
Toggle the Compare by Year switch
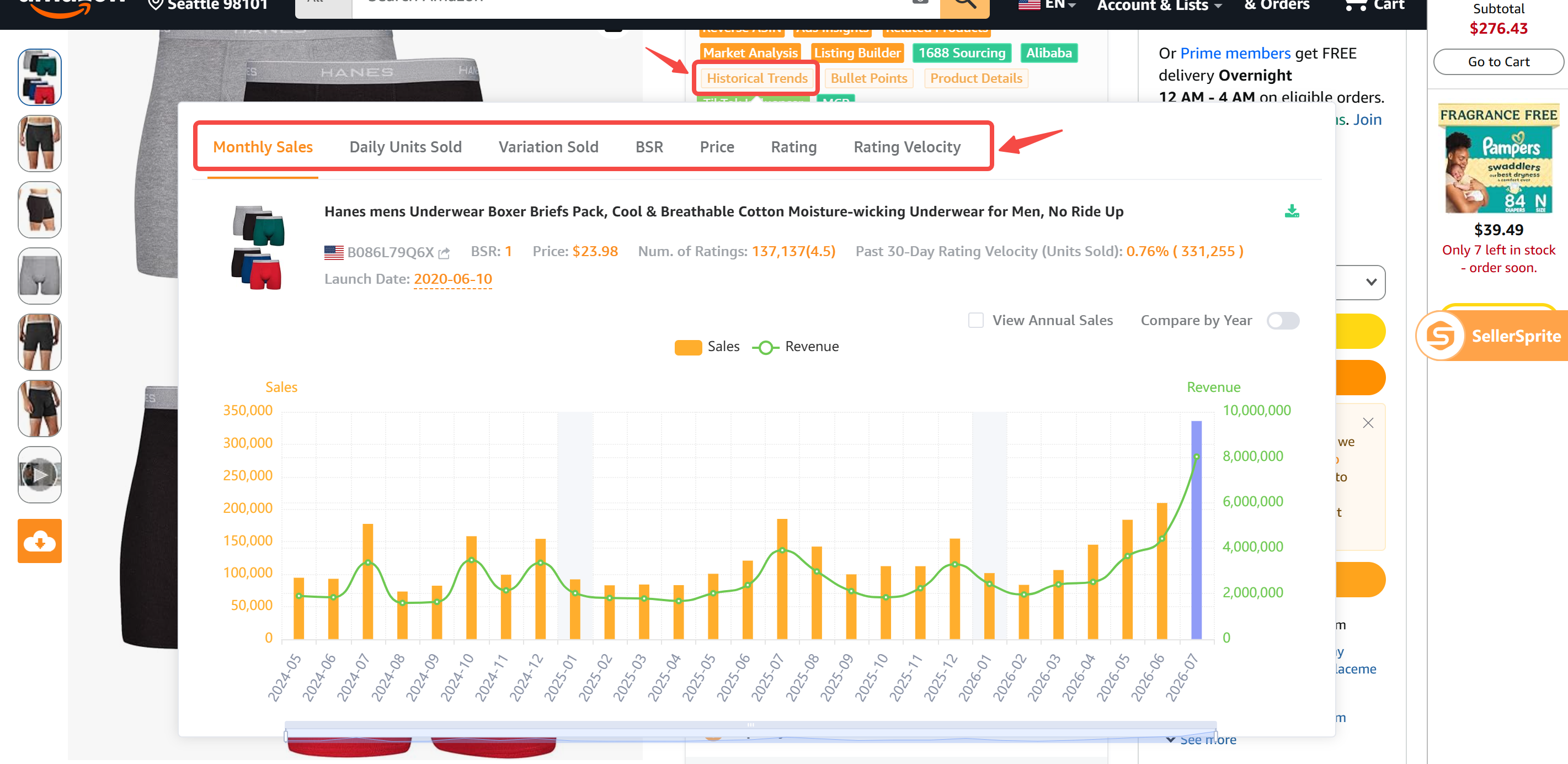click(x=1283, y=321)
